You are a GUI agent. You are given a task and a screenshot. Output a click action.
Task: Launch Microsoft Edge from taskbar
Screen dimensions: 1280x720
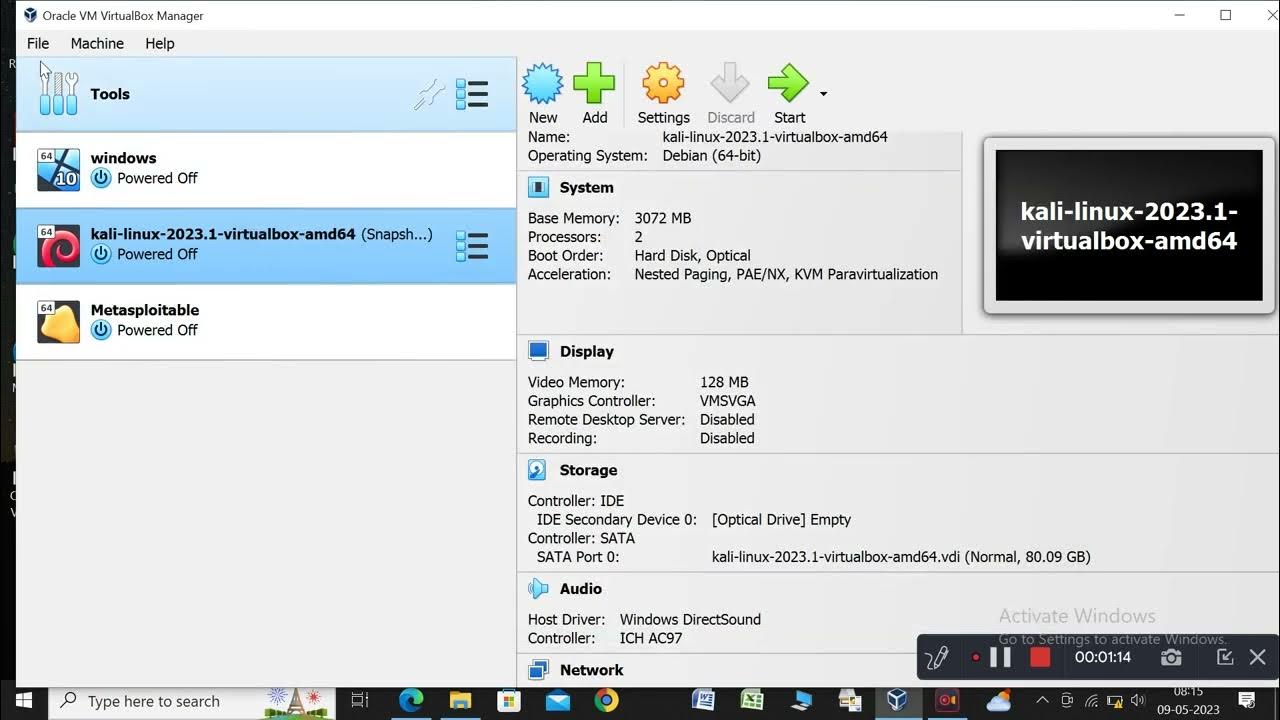[x=411, y=701]
